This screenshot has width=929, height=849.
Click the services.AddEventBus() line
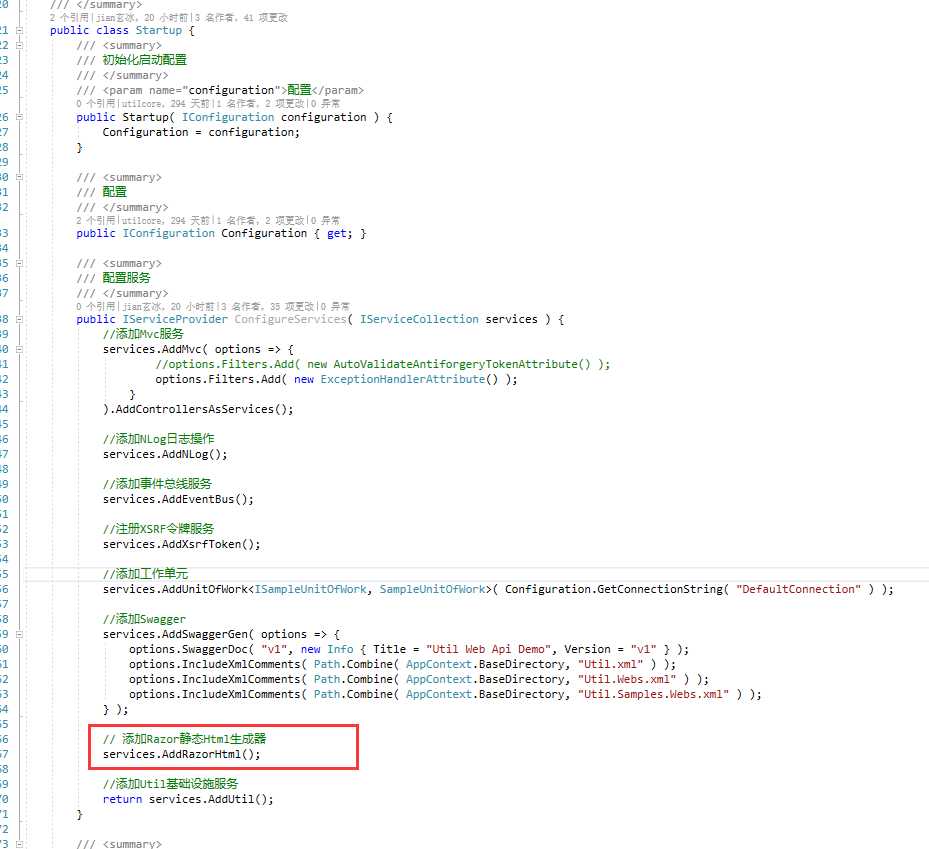click(x=178, y=499)
